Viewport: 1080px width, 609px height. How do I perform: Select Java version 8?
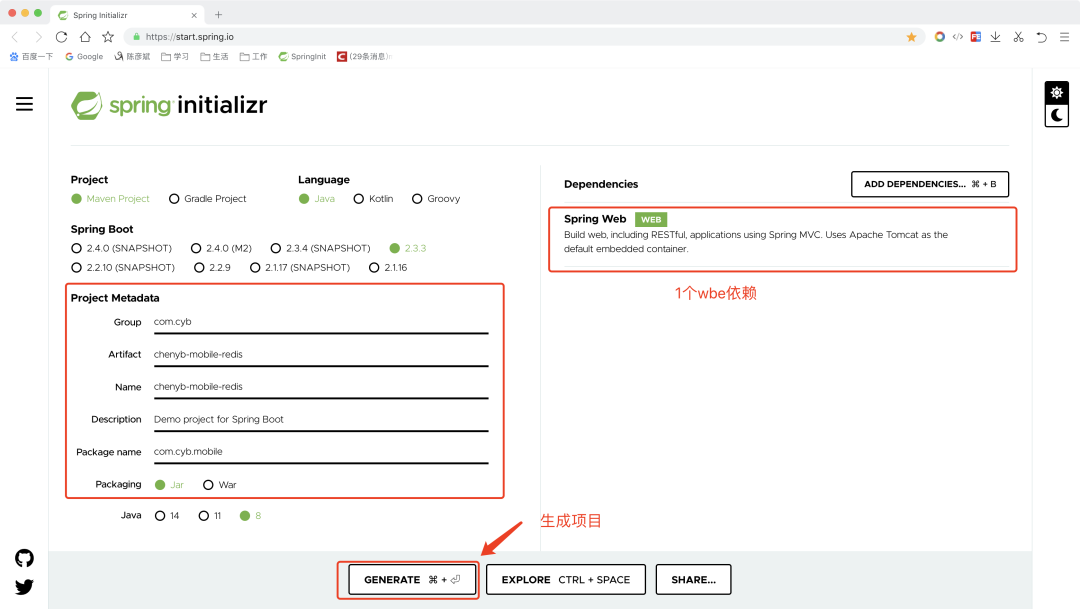pos(251,516)
